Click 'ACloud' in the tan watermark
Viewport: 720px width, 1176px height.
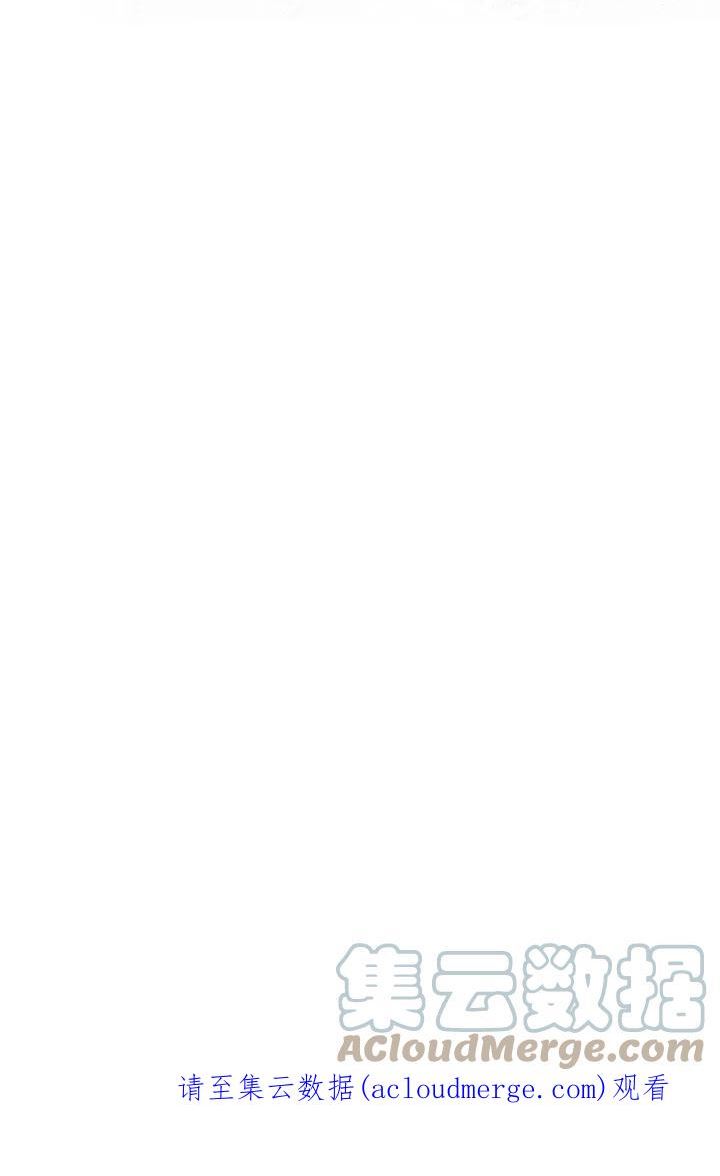[x=408, y=1048]
